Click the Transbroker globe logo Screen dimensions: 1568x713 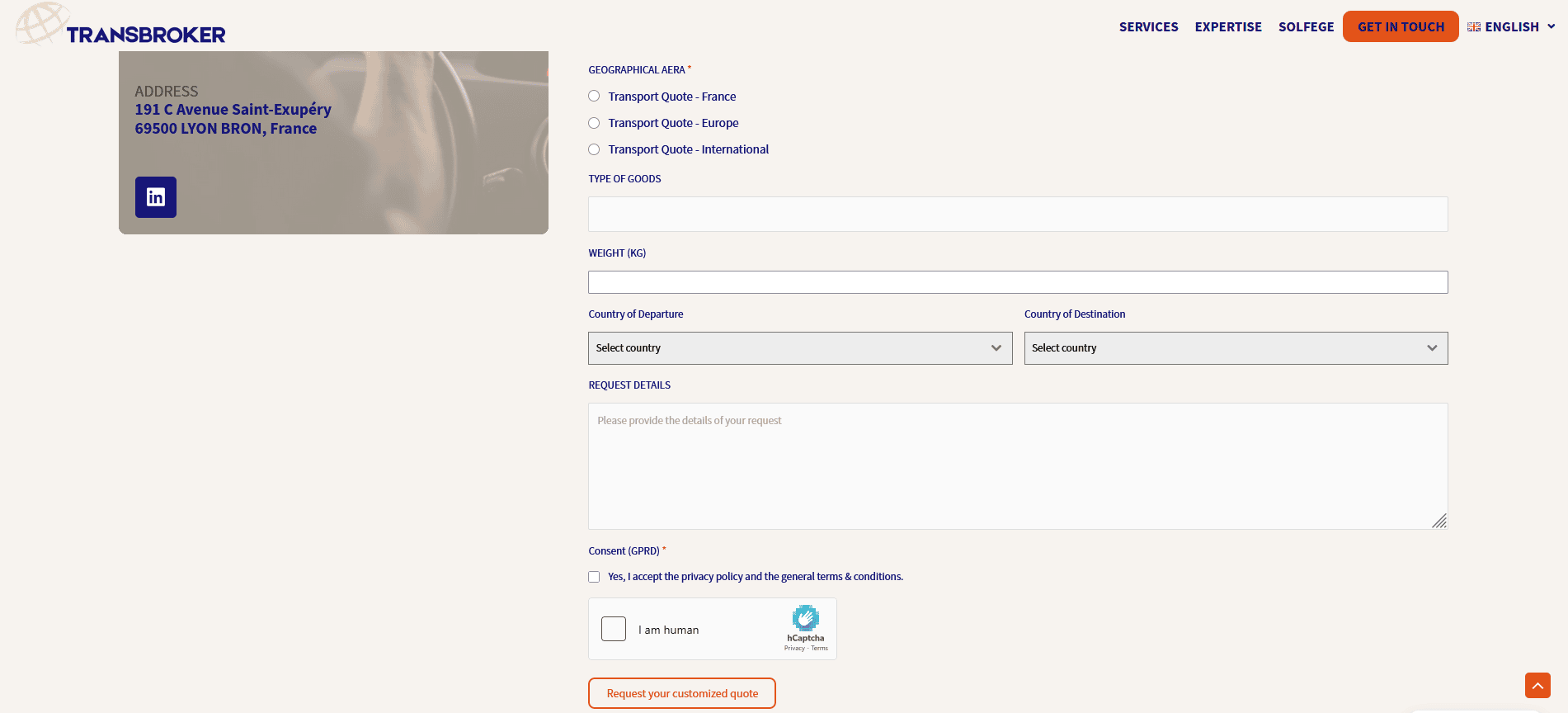(x=42, y=24)
